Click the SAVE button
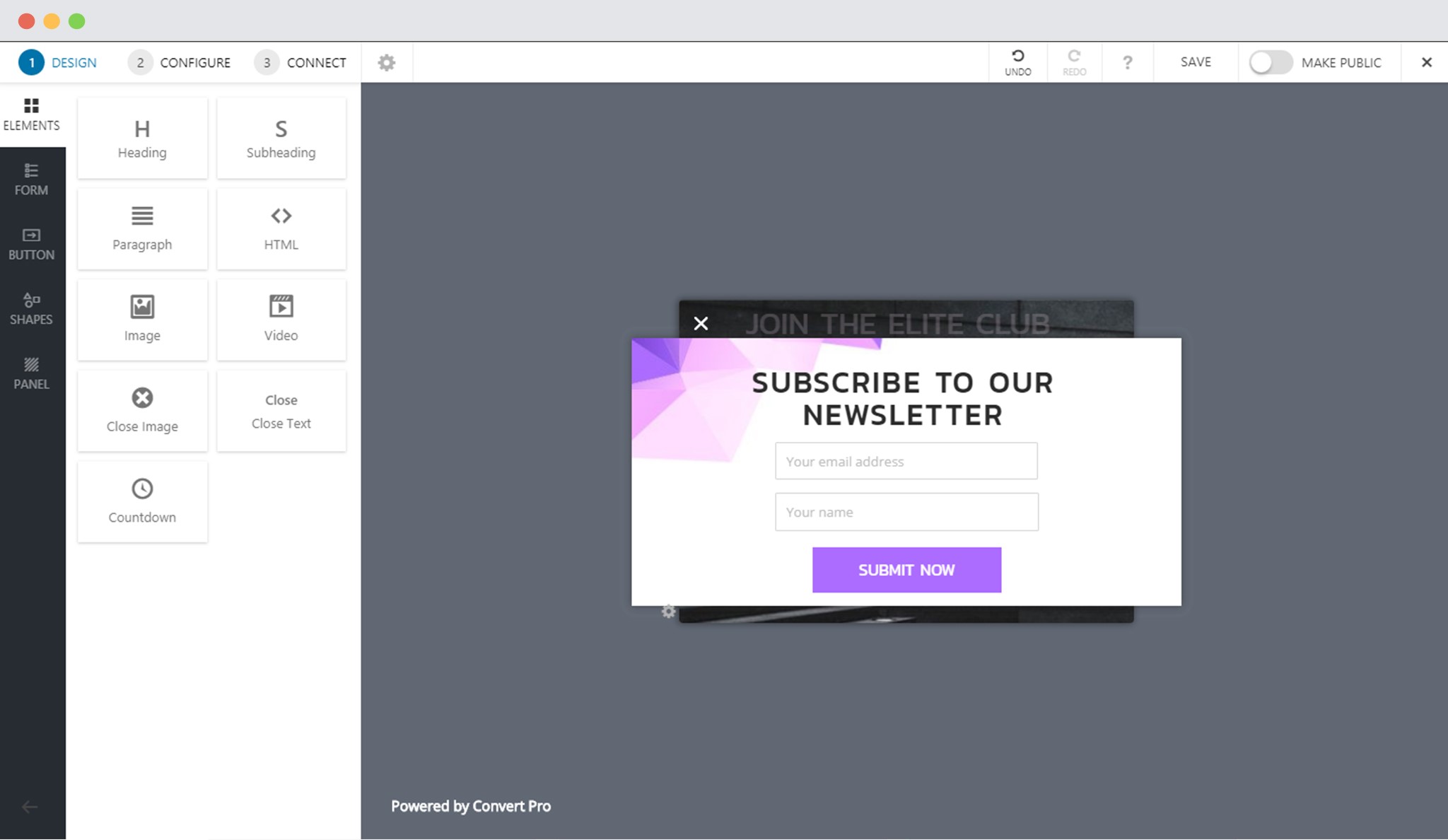1448x840 pixels. (x=1195, y=62)
